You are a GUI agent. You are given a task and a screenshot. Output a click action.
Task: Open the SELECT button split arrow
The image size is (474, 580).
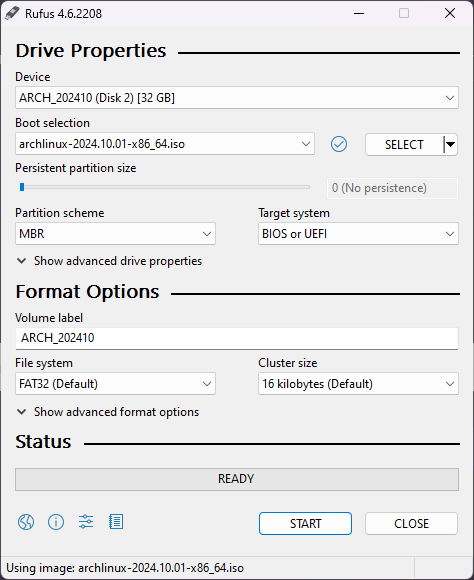pyautogui.click(x=450, y=144)
